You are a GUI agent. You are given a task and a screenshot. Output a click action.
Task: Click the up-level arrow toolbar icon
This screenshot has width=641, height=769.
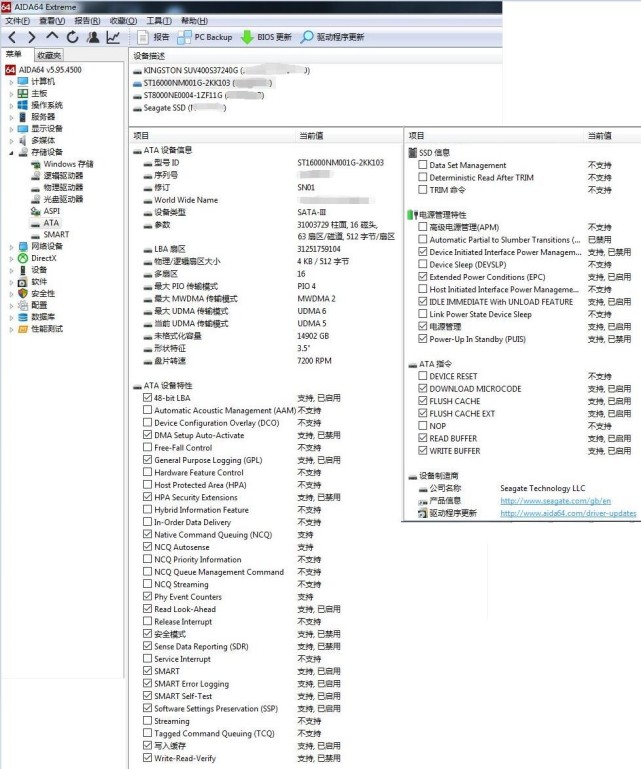(x=52, y=36)
